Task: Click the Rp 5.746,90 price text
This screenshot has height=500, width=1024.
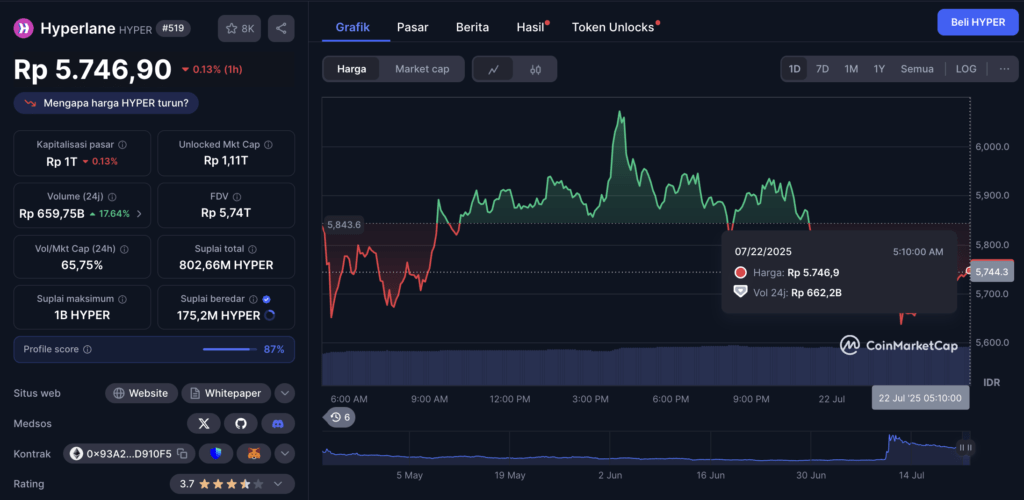Action: click(x=93, y=70)
